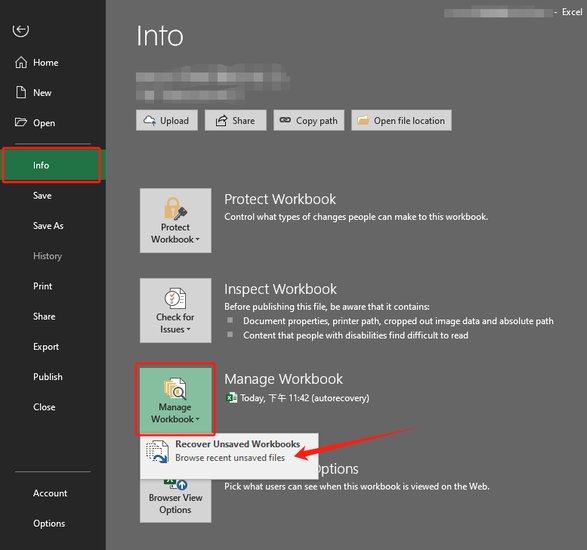This screenshot has height=550, width=587.
Task: Choose Save in the sidebar
Action: (53, 195)
